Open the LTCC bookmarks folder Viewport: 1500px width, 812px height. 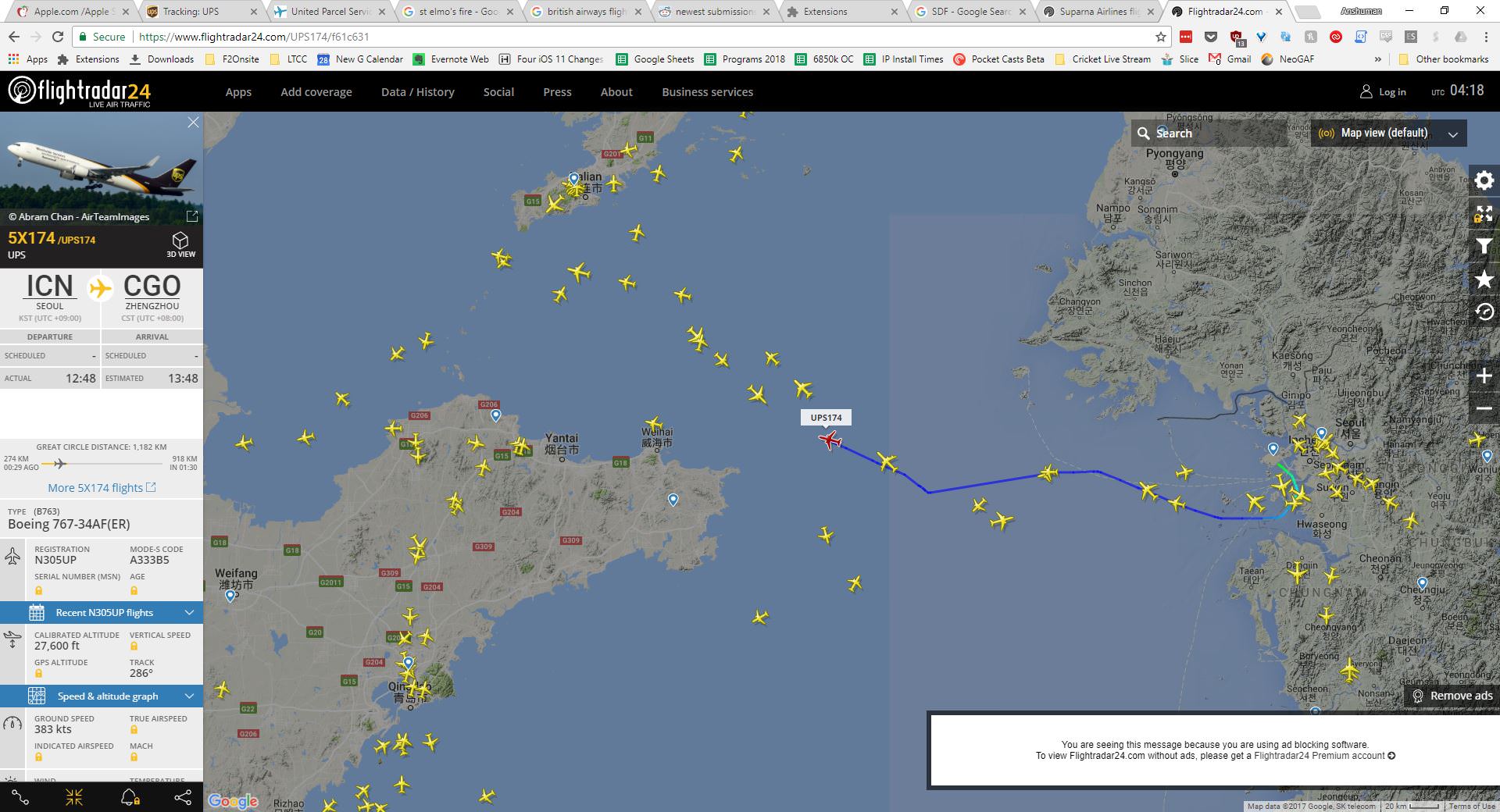pyautogui.click(x=288, y=59)
